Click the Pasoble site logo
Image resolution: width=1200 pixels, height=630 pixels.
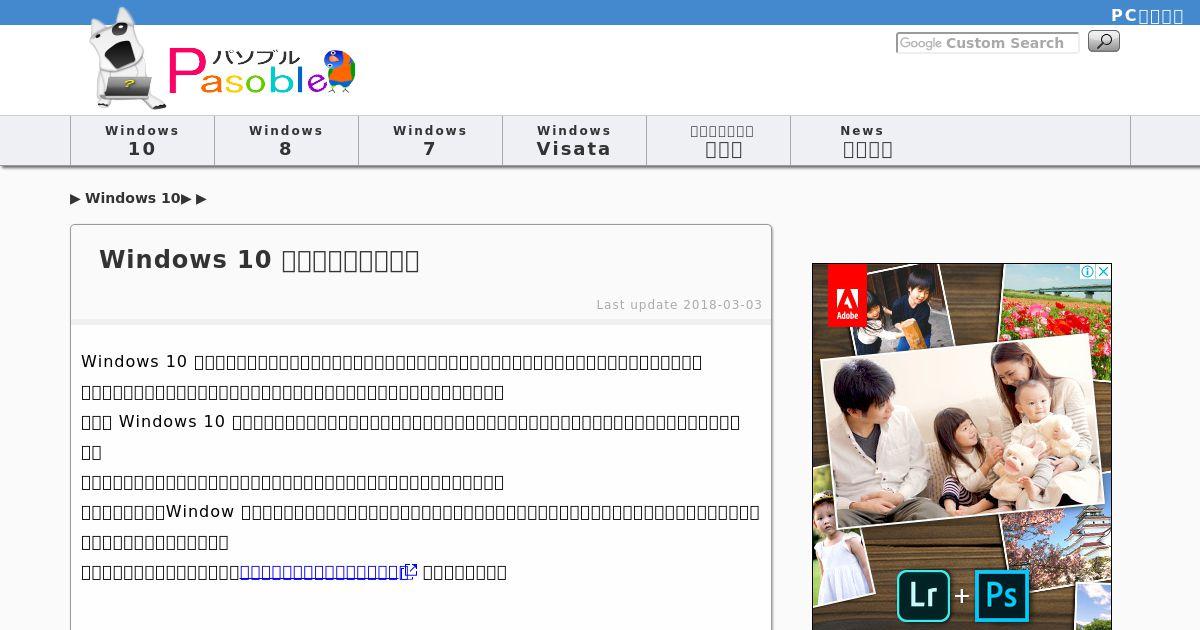coord(224,59)
